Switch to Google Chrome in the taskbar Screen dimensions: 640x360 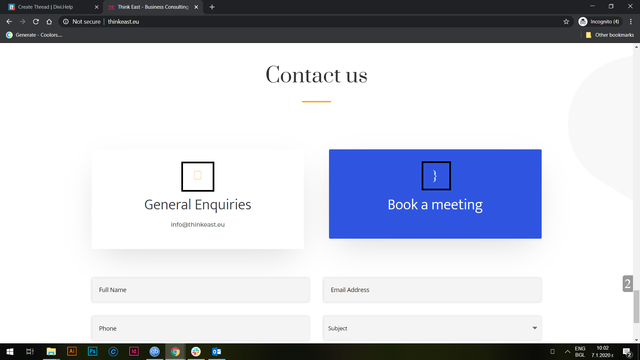[x=175, y=351]
